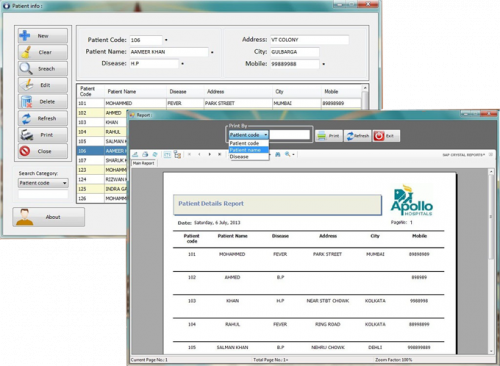Viewport: 500px width, 366px height.
Task: Click the Crystal Reports refresh report icon
Action: (x=155, y=154)
